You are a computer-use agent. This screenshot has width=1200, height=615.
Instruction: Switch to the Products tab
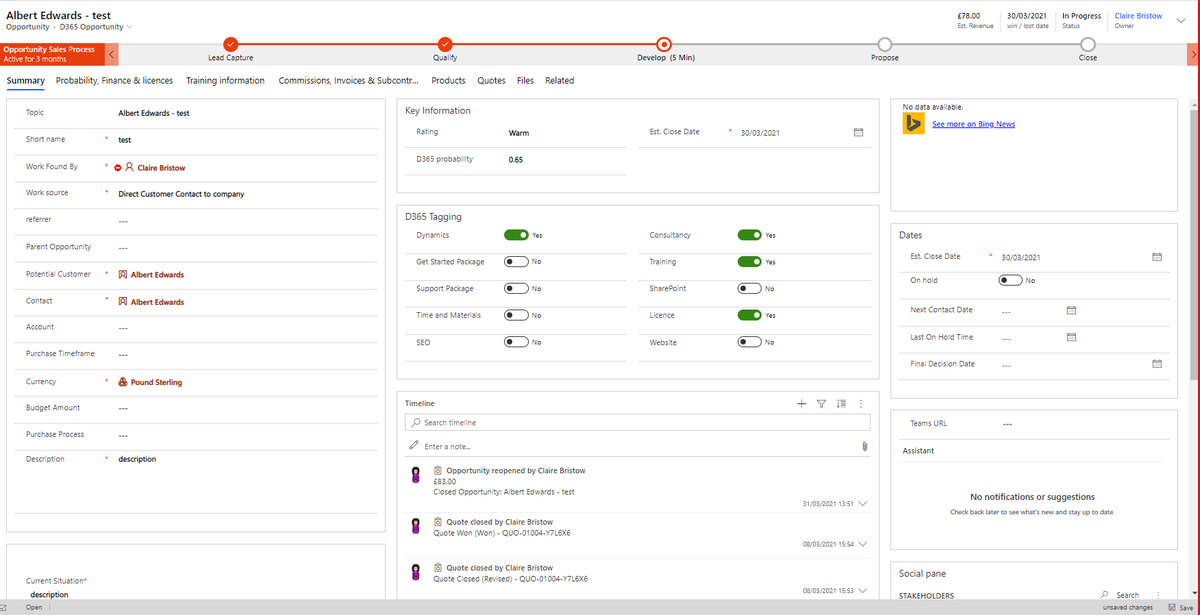[x=448, y=81]
